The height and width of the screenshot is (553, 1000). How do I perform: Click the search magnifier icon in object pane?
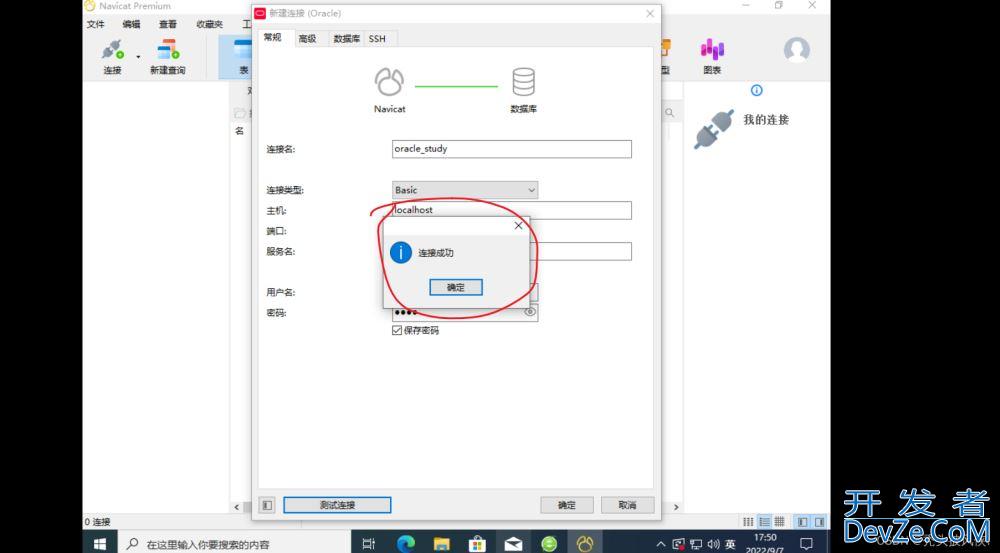(x=669, y=113)
